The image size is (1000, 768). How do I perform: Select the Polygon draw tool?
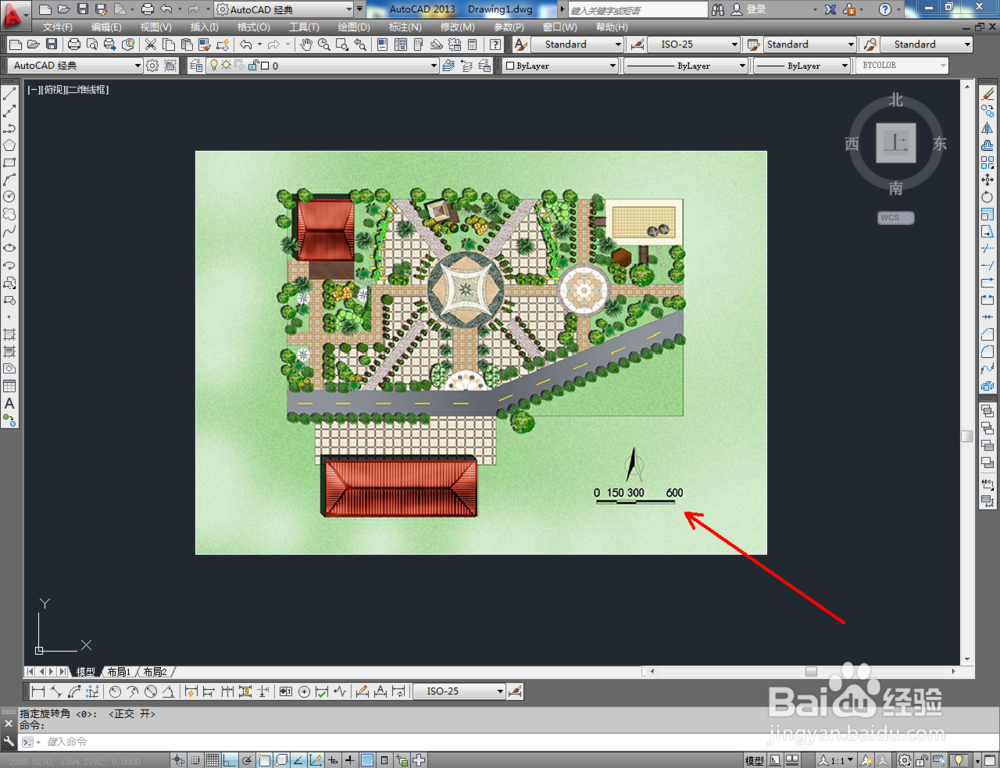[10, 145]
